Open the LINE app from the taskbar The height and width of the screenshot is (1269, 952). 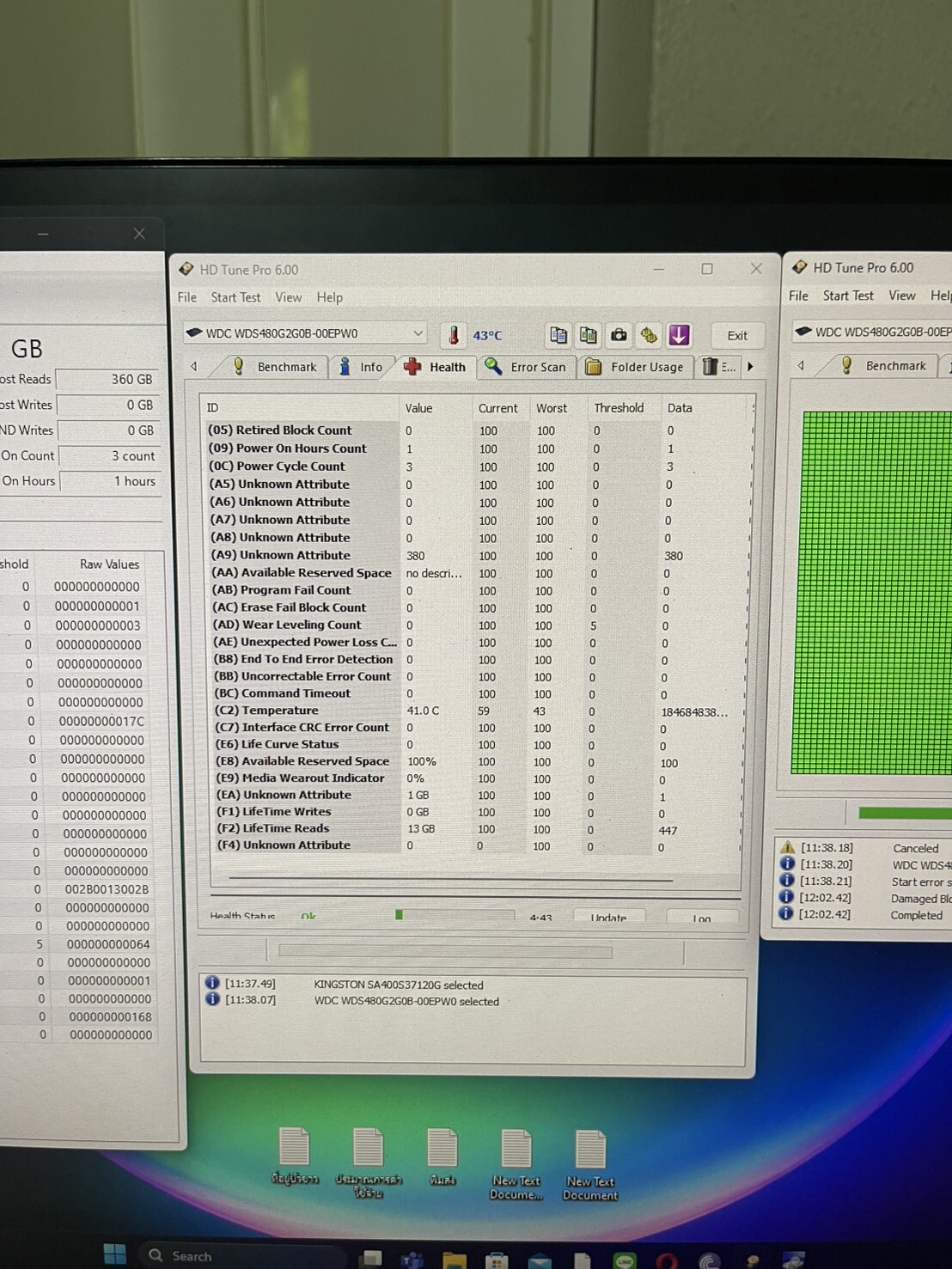click(625, 1260)
